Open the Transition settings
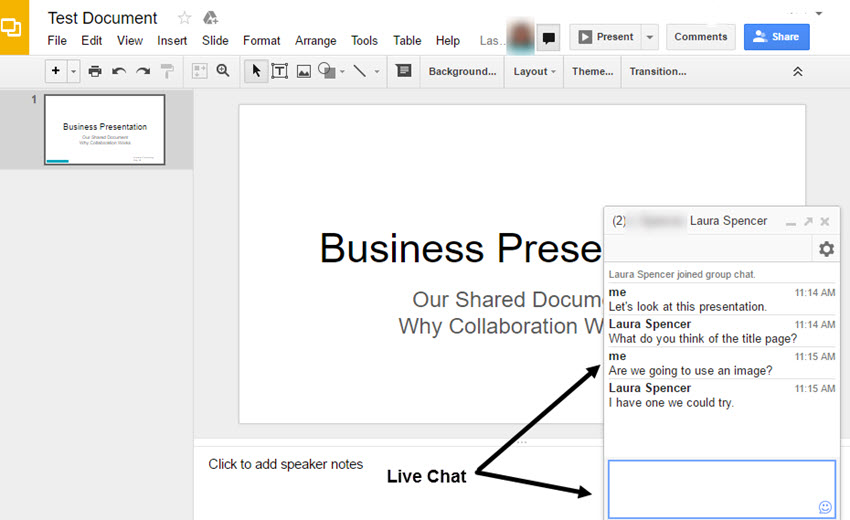850x520 pixels. (x=658, y=72)
